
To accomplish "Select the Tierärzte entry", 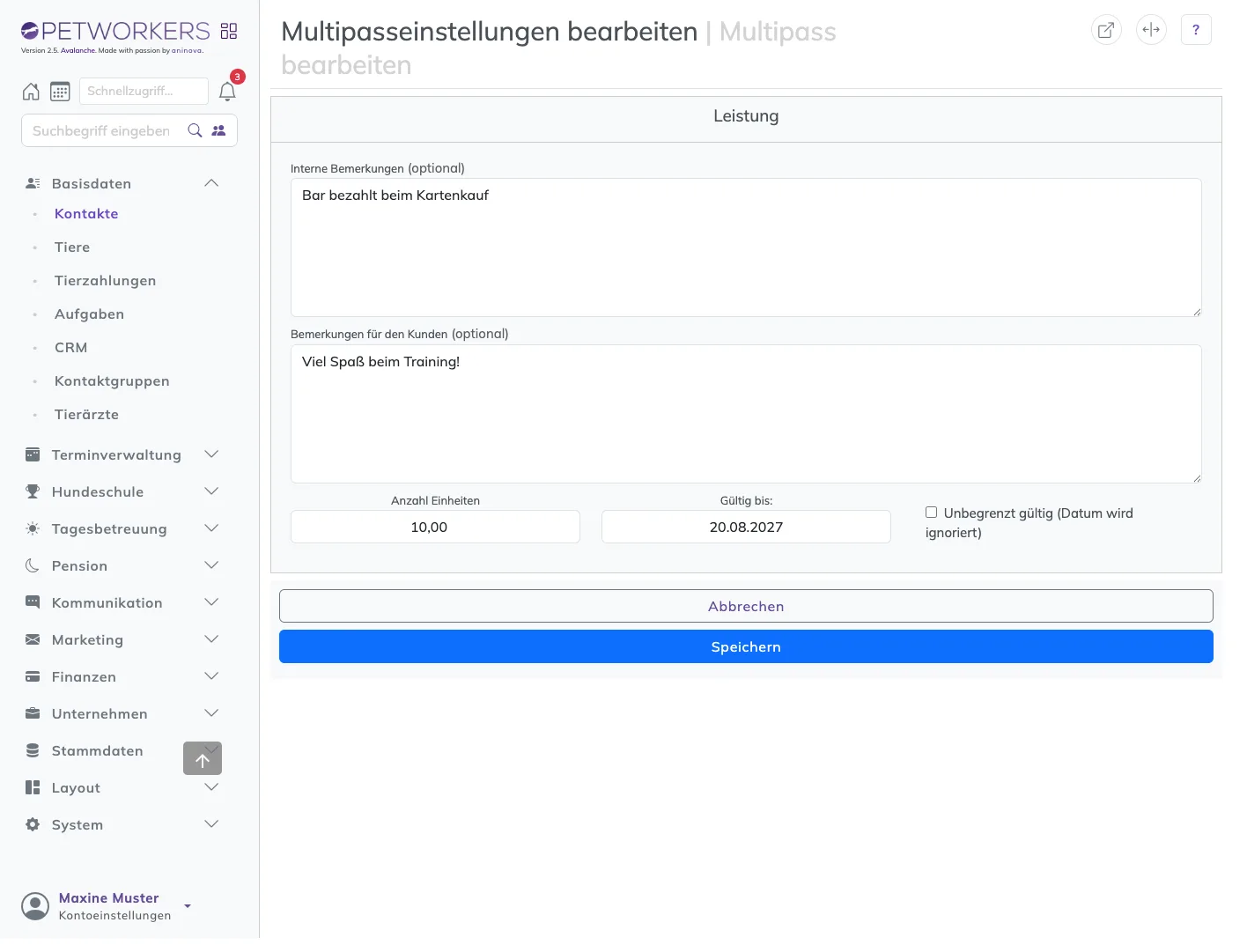I will (86, 415).
